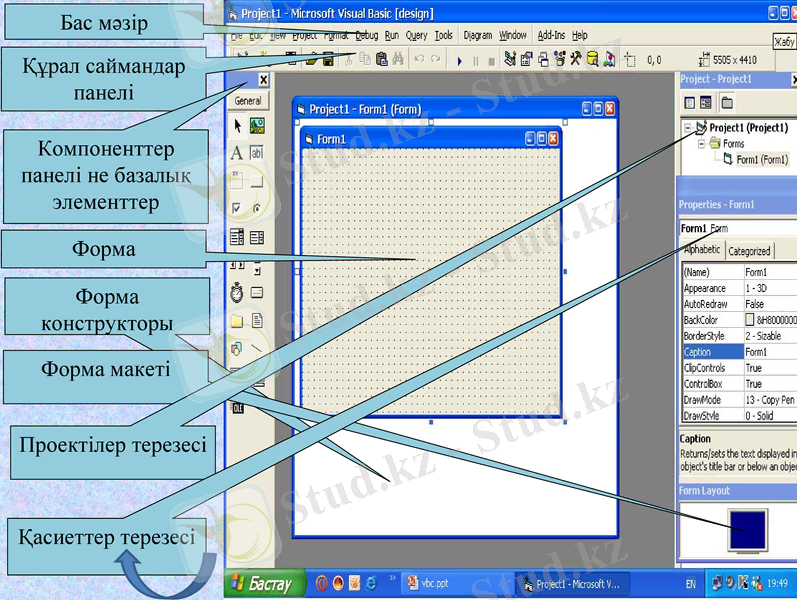Select the Frame control in the toolbox

tap(236, 181)
